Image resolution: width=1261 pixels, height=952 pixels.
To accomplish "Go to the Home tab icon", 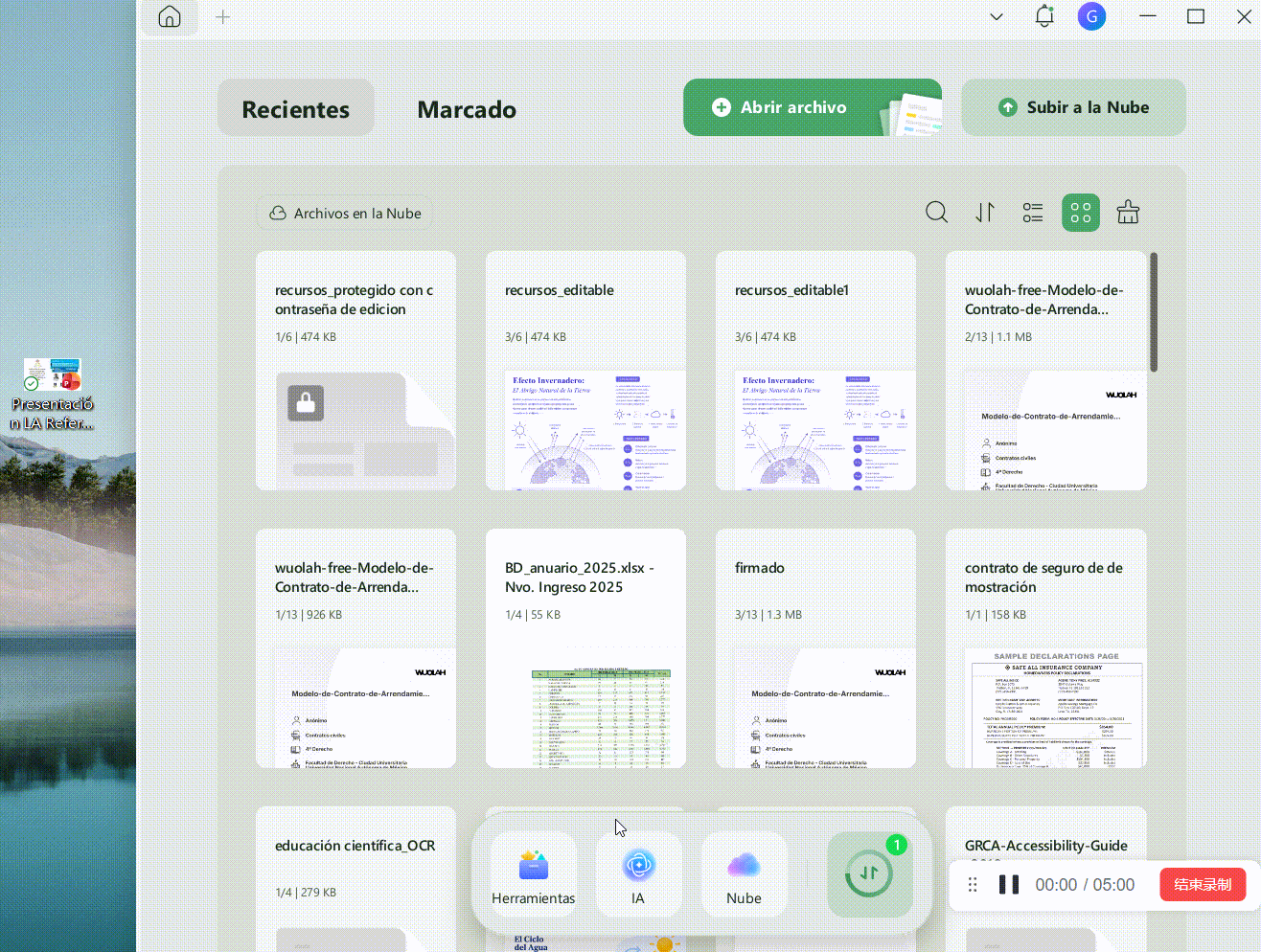I will click(x=170, y=17).
